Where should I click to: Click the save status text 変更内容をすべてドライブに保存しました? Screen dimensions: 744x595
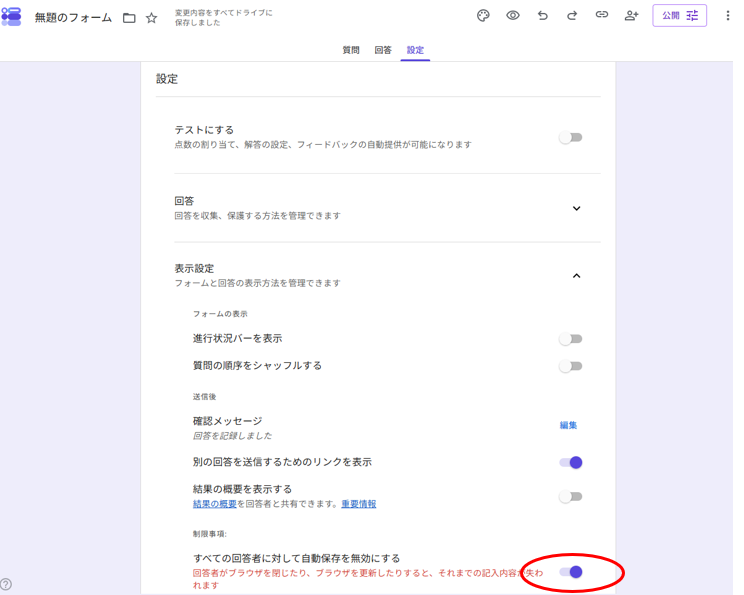(x=223, y=18)
